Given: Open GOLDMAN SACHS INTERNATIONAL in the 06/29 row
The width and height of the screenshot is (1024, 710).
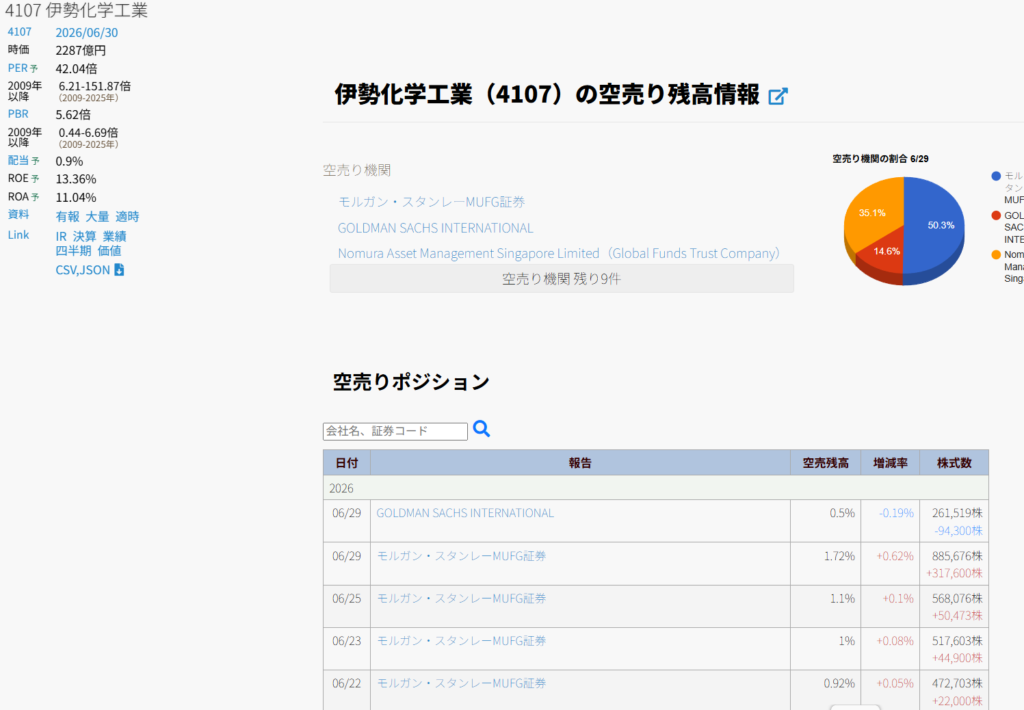Looking at the screenshot, I should point(465,513).
